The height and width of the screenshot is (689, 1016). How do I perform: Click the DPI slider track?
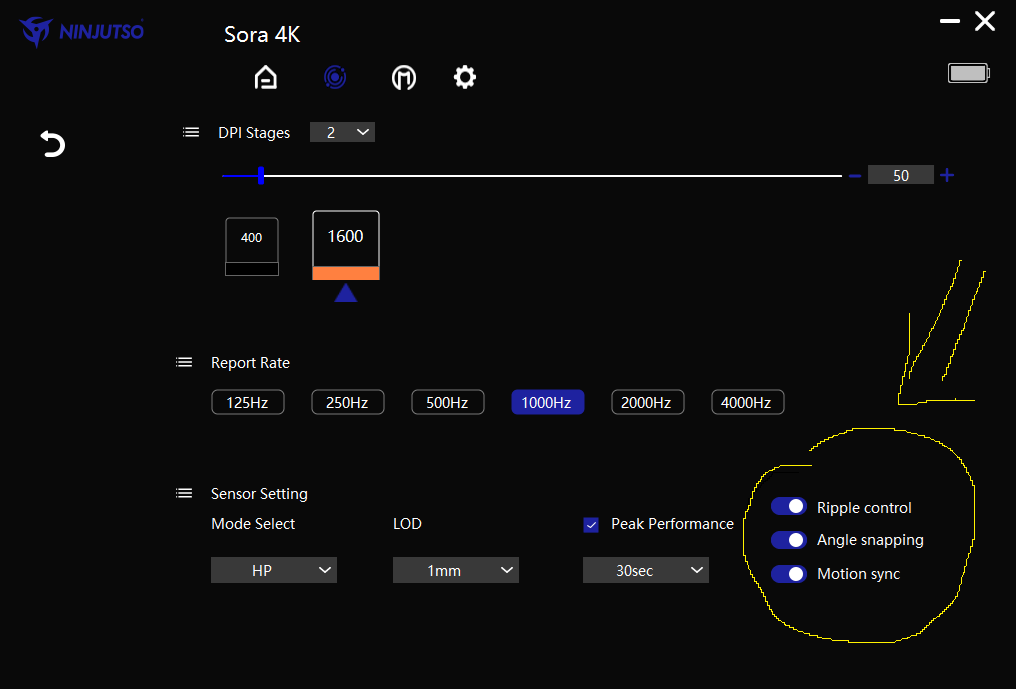tap(532, 176)
